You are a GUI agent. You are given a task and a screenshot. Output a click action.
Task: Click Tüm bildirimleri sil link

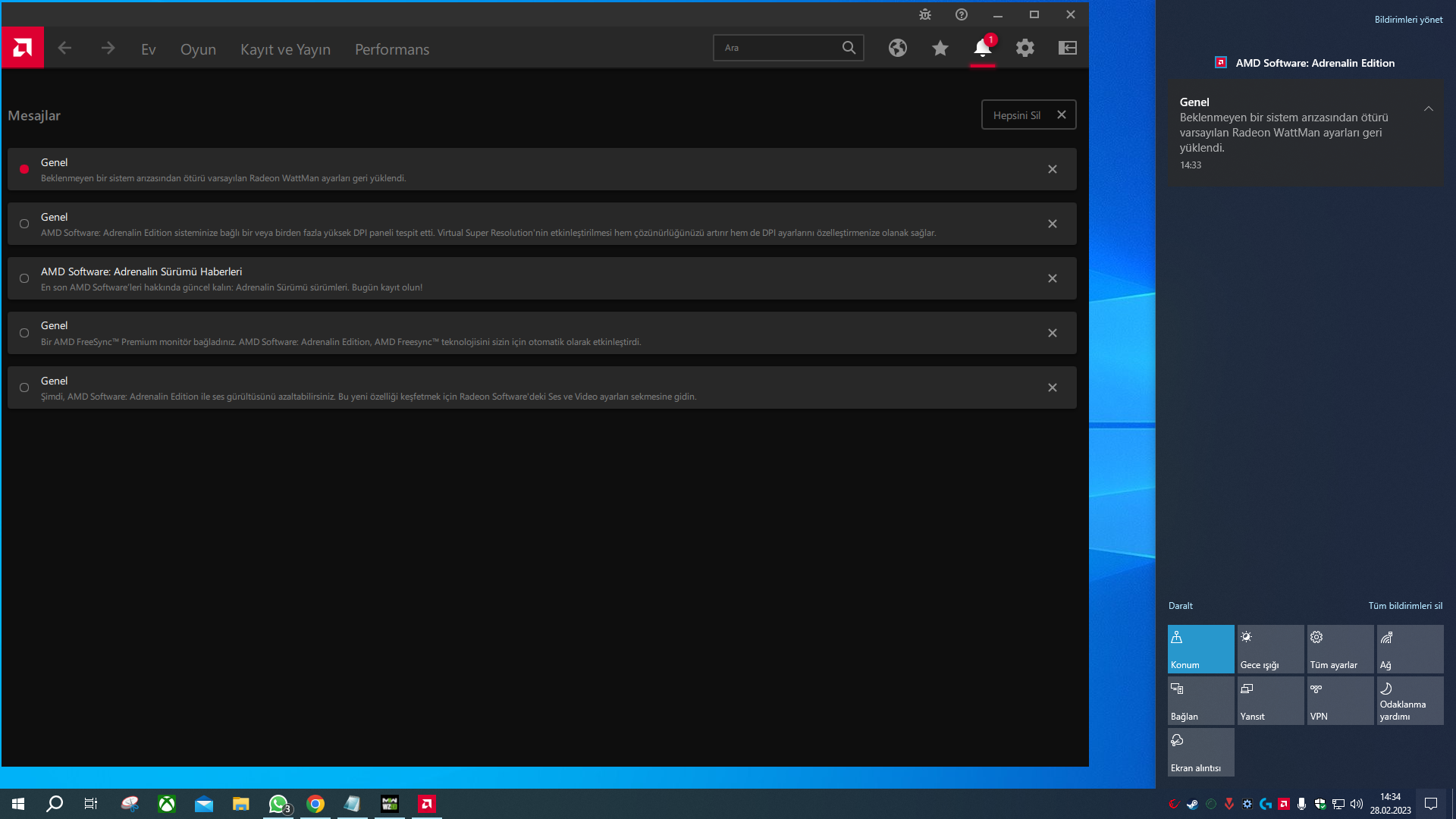pyautogui.click(x=1405, y=606)
